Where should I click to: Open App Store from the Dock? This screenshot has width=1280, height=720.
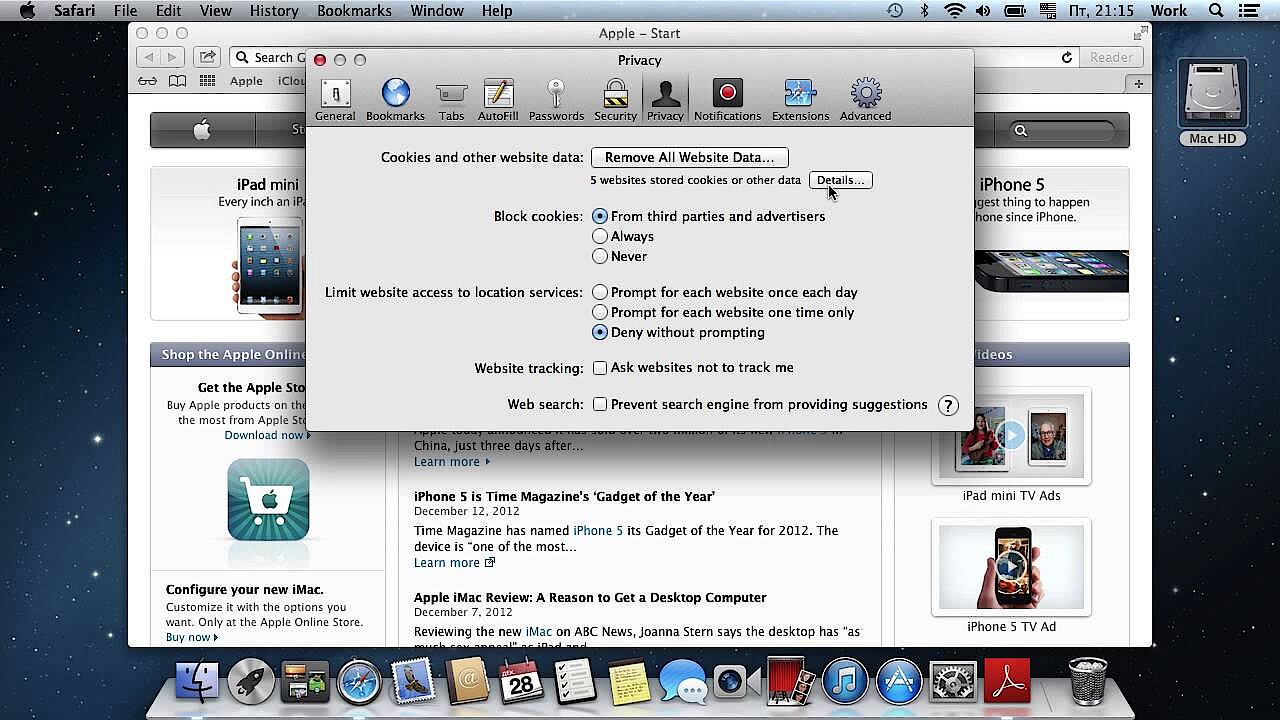[x=899, y=682]
